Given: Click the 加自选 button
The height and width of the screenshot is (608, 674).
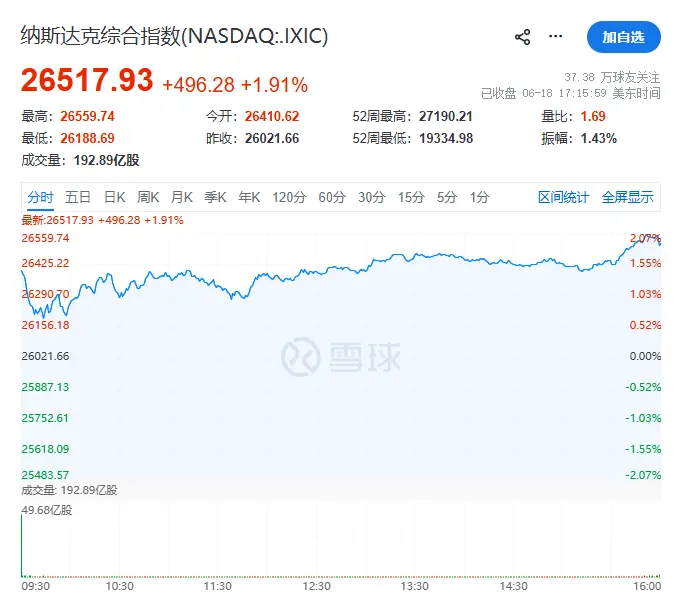Looking at the screenshot, I should tap(623, 37).
